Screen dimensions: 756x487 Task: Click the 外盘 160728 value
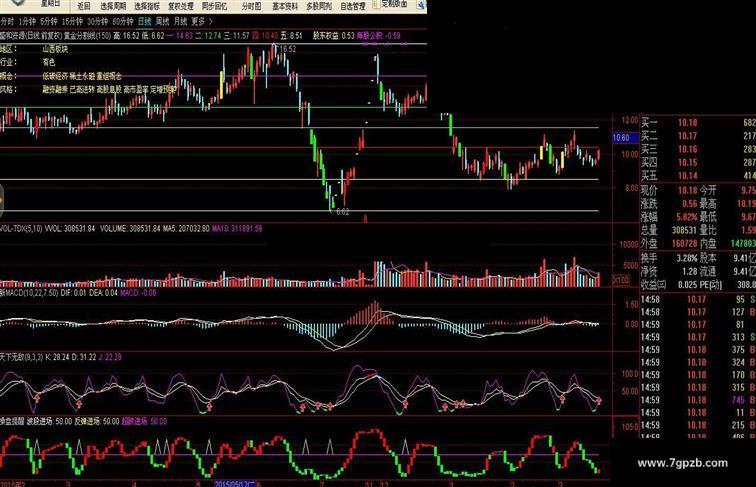[685, 244]
